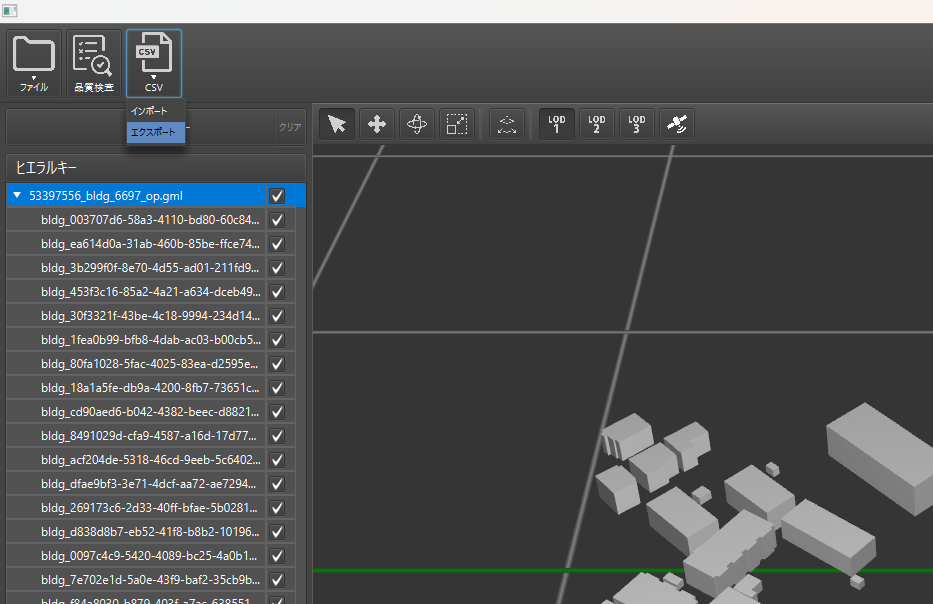Uncheck bldg_8491029d visibility checkbox

pos(277,436)
